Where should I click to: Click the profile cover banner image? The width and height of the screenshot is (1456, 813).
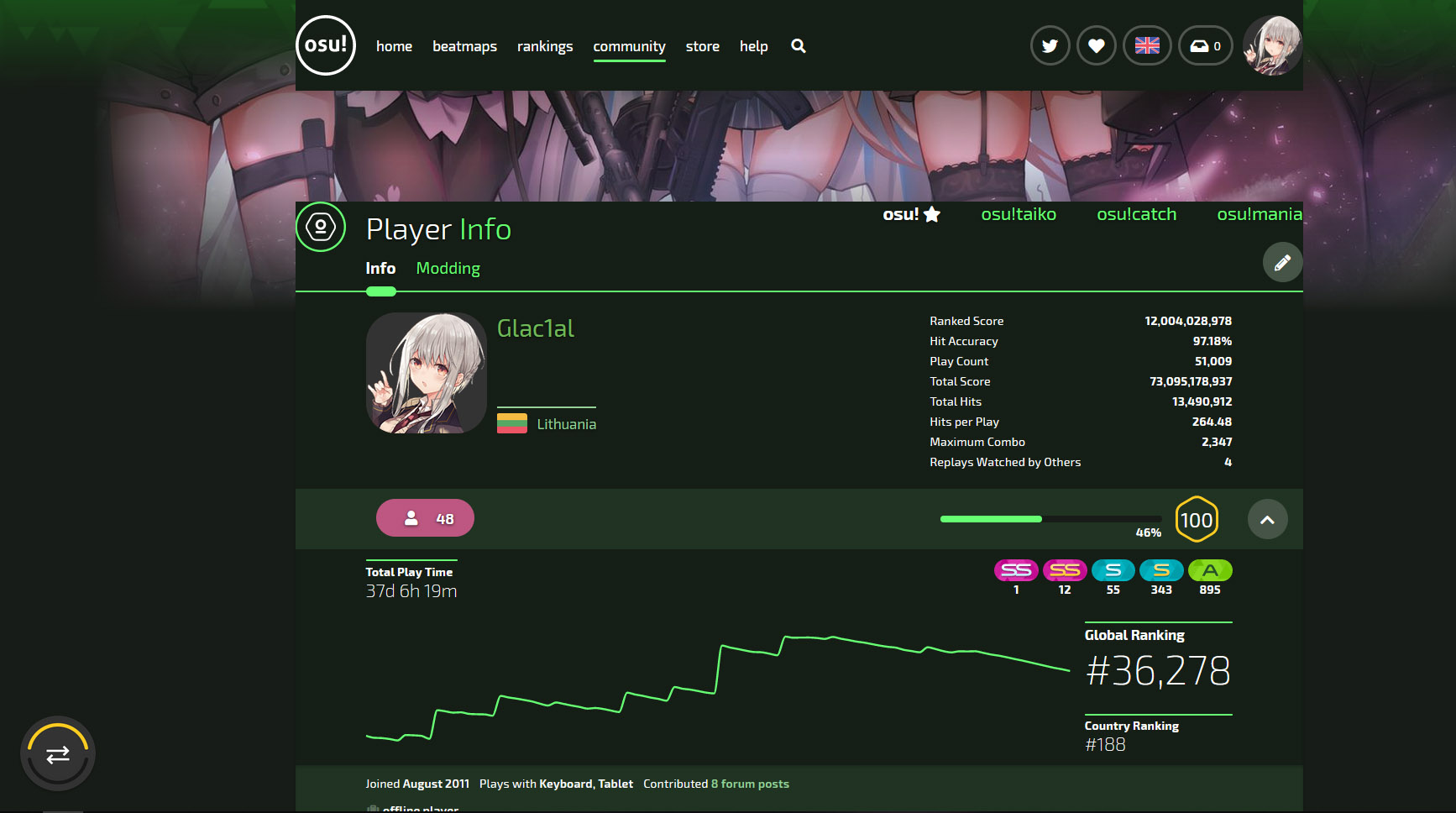pos(799,146)
